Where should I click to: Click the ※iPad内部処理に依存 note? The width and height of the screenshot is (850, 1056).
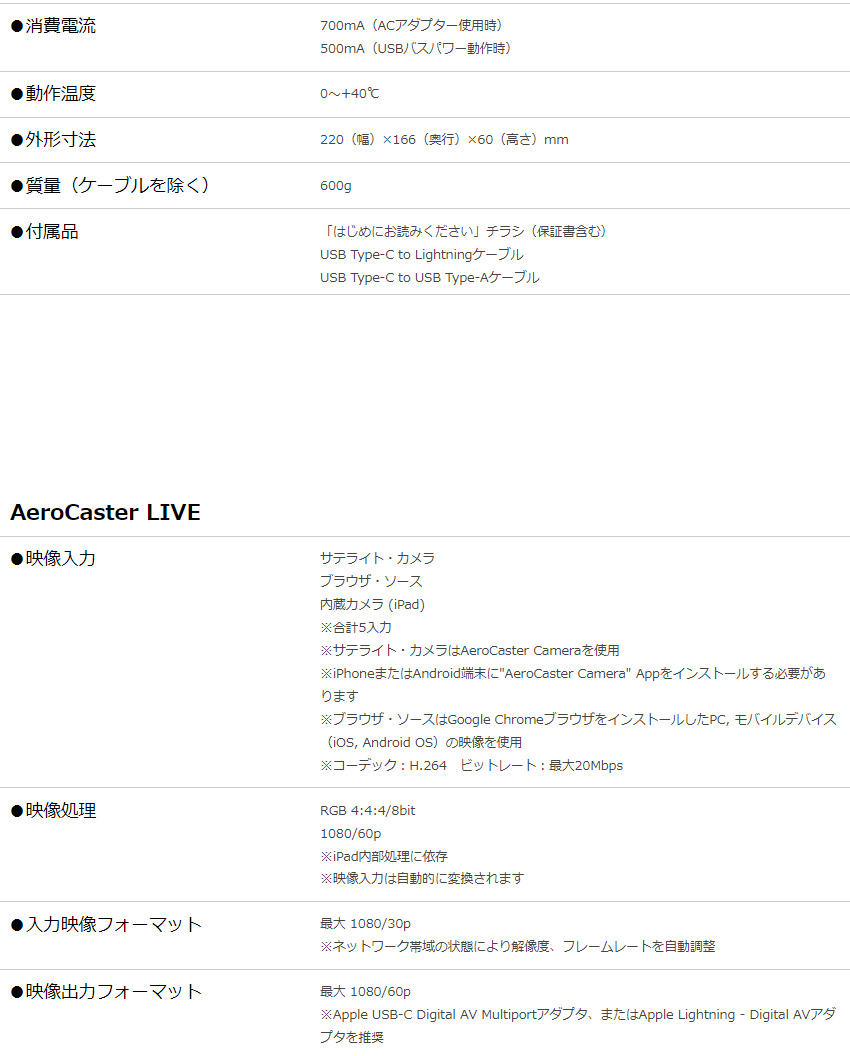pos(384,857)
